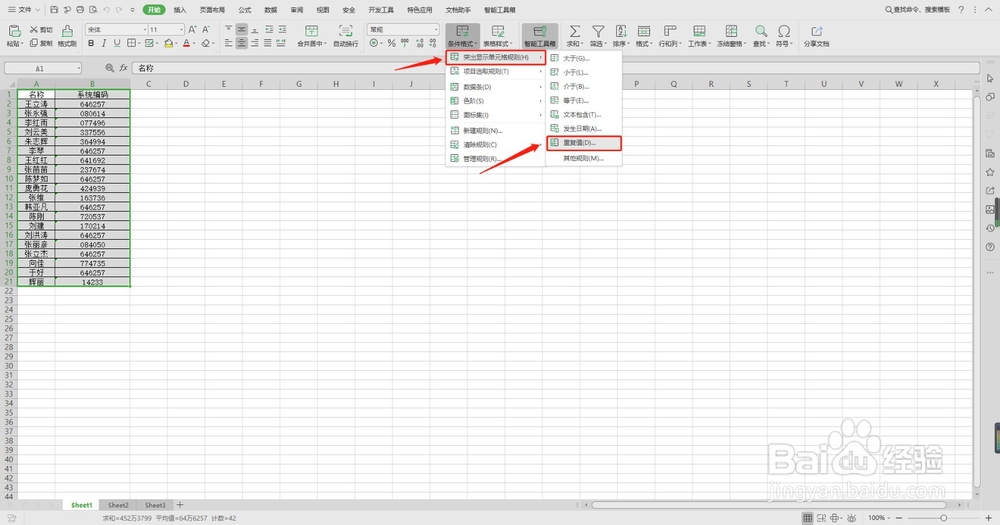Click Merge and Center (合并居中)
Image resolution: width=1000 pixels, height=525 pixels.
pyautogui.click(x=311, y=36)
